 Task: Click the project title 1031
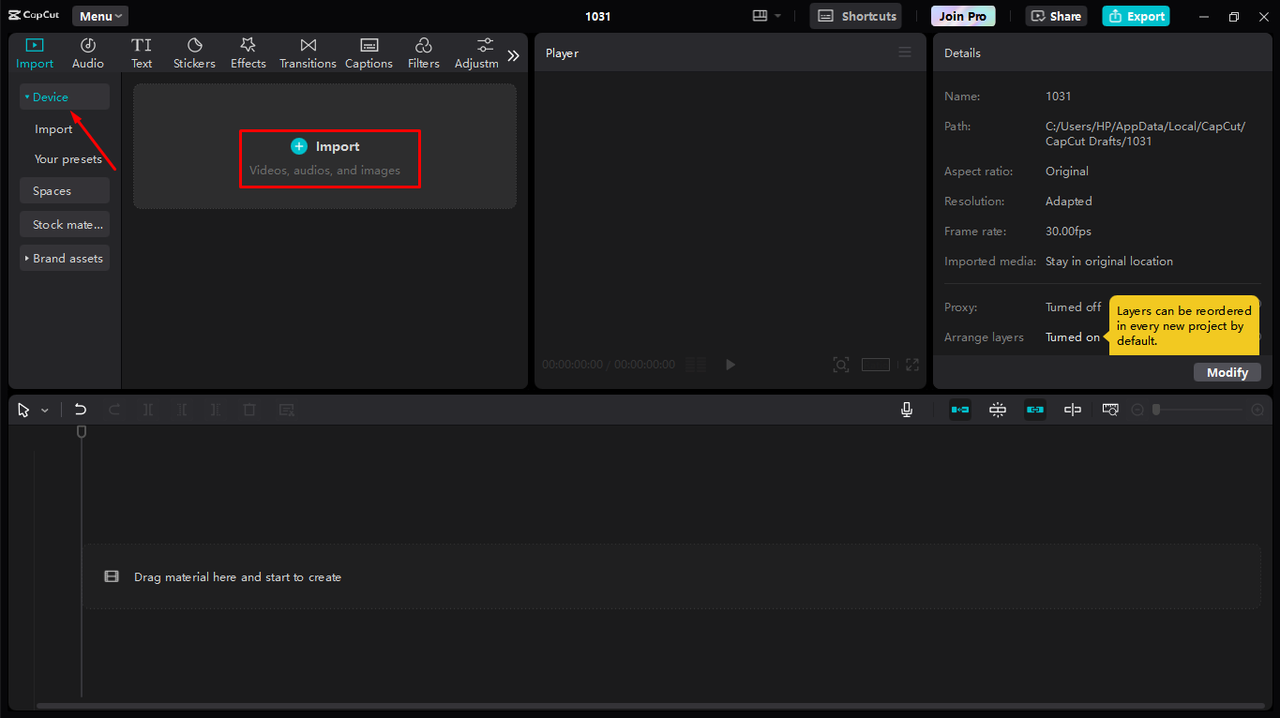point(598,16)
